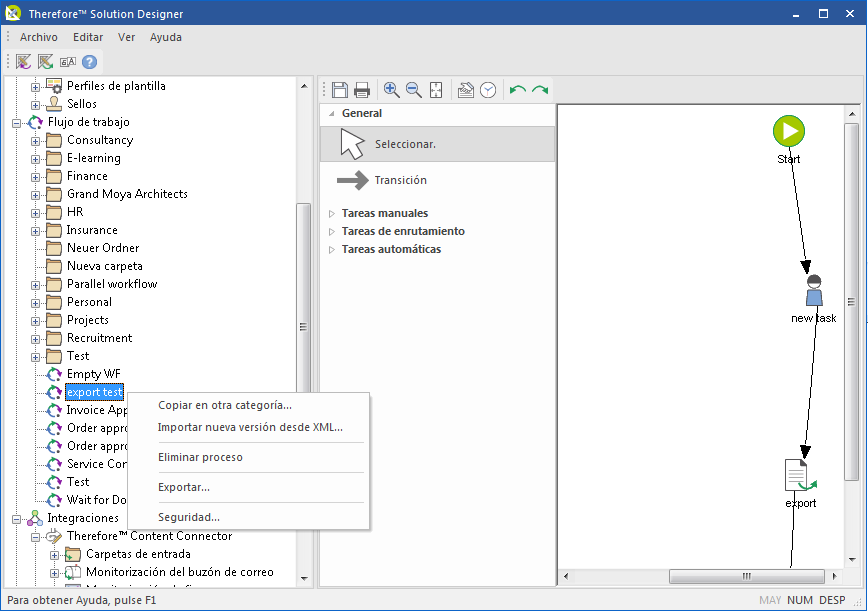This screenshot has height=612, width=868.
Task: Select the Neuer Ordner folder
Action: coord(103,248)
